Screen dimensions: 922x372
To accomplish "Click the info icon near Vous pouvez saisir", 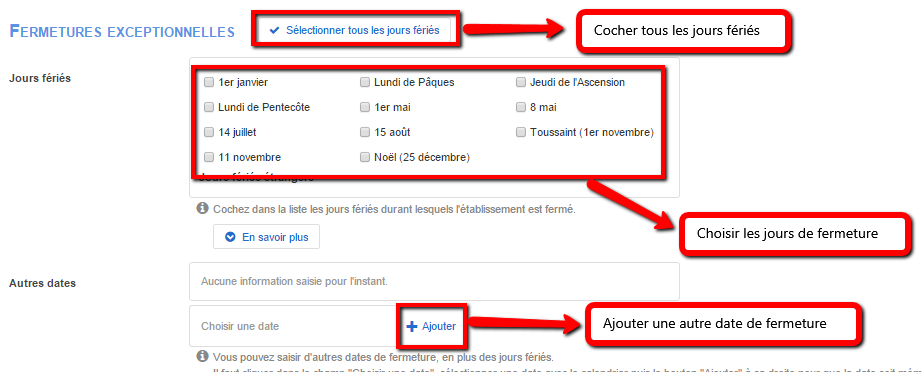I will tap(202, 356).
